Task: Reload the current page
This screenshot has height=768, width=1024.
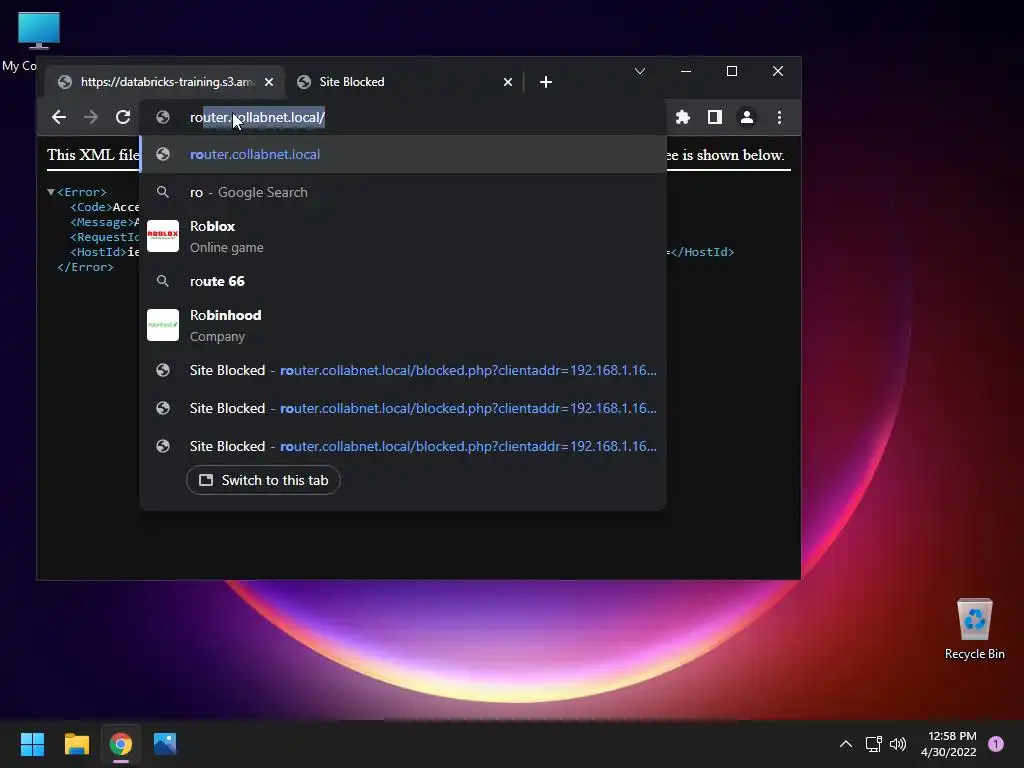Action: coord(123,117)
